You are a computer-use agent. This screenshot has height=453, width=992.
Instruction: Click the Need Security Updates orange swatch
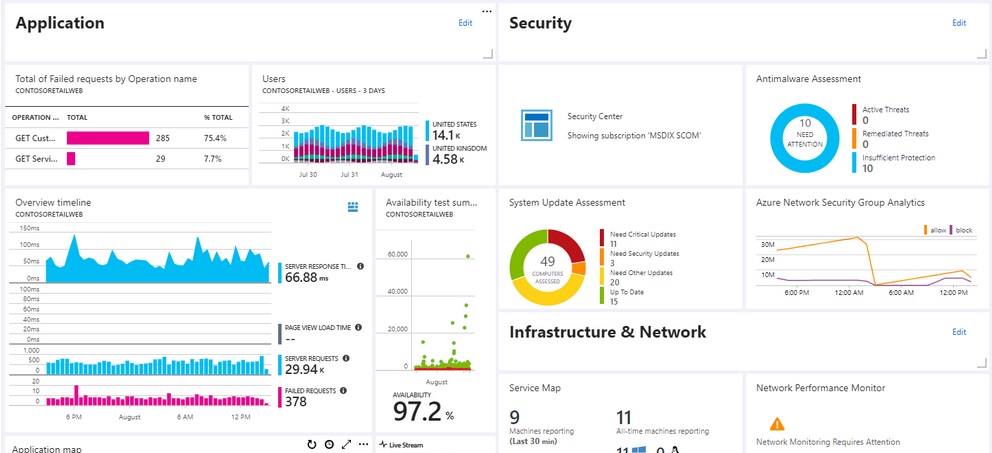pyautogui.click(x=602, y=258)
